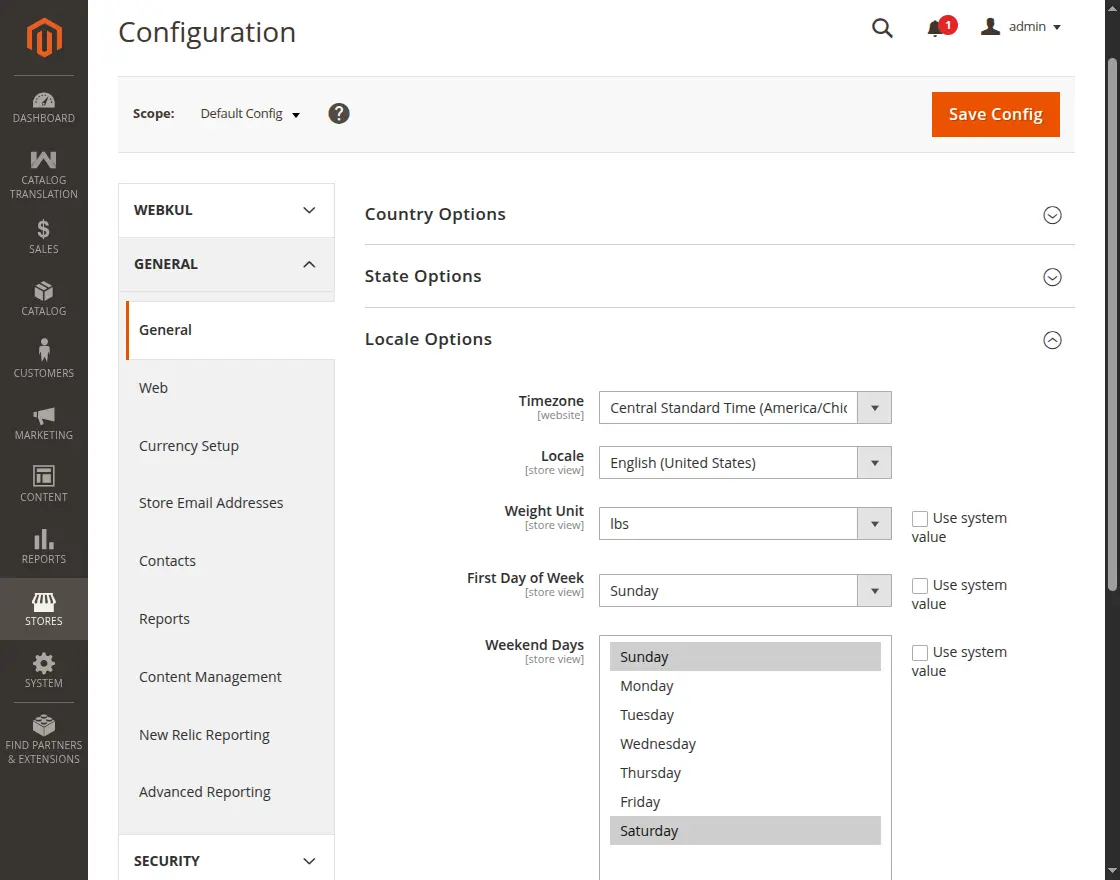The width and height of the screenshot is (1120, 880).
Task: Select Wednesday in Weekend Days list
Action: (x=658, y=743)
